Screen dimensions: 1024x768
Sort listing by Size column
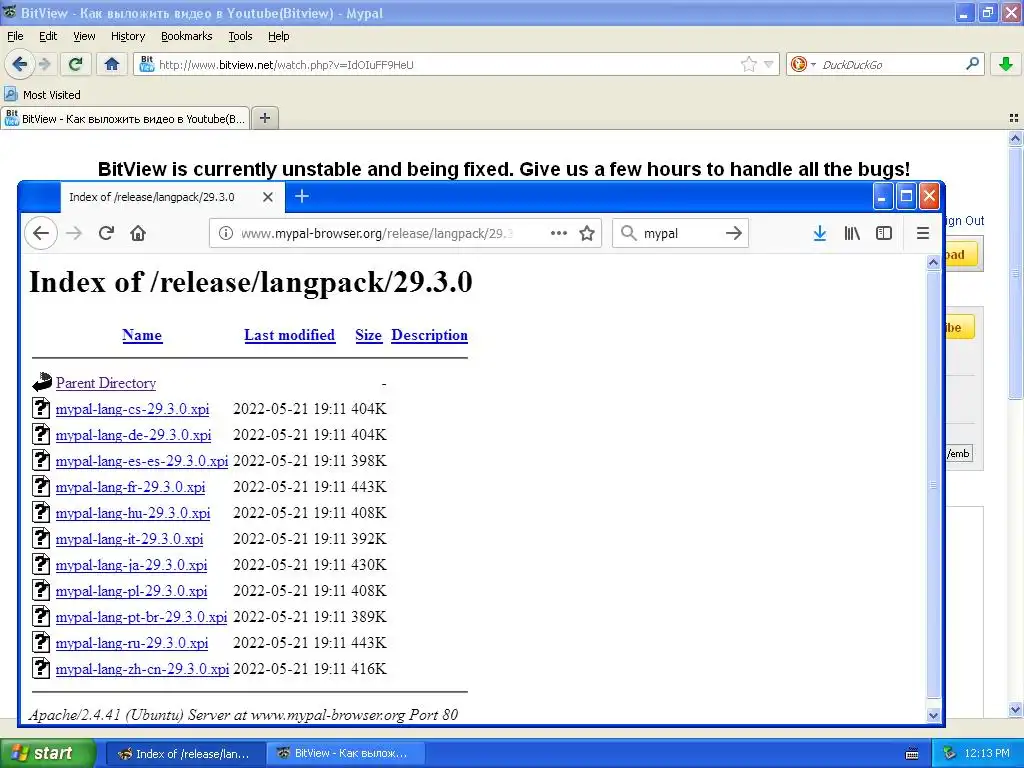(x=368, y=335)
